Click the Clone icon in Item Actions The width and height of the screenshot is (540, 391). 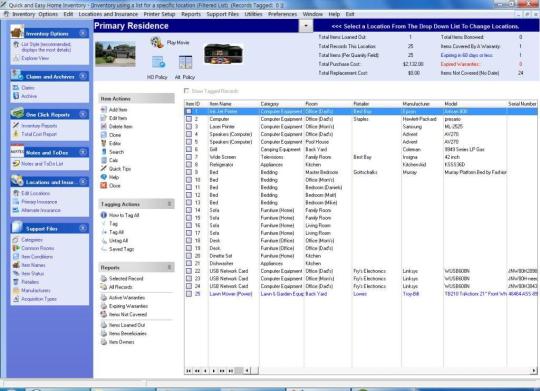103,135
